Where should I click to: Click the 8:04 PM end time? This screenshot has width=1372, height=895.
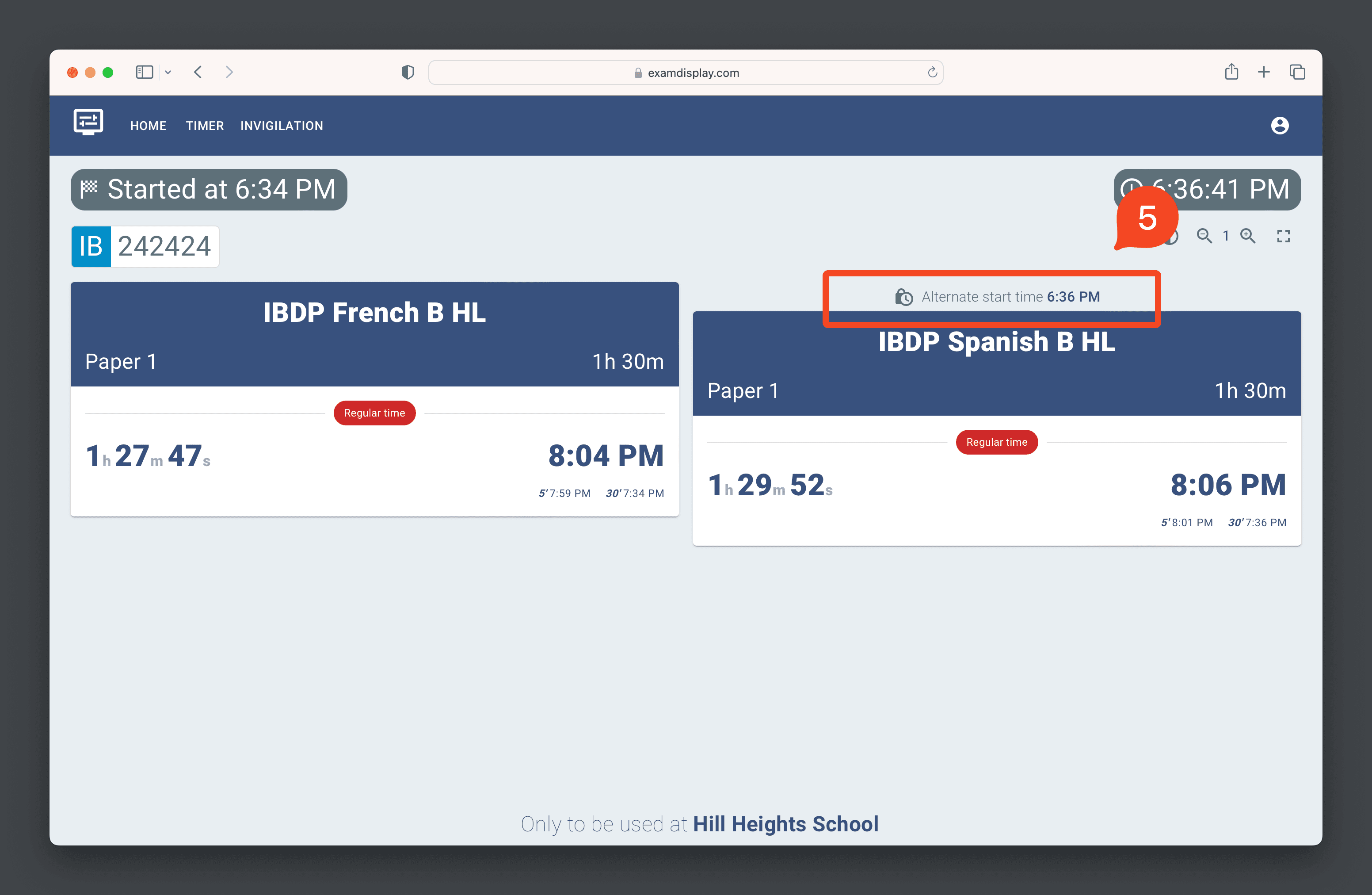[x=606, y=455]
